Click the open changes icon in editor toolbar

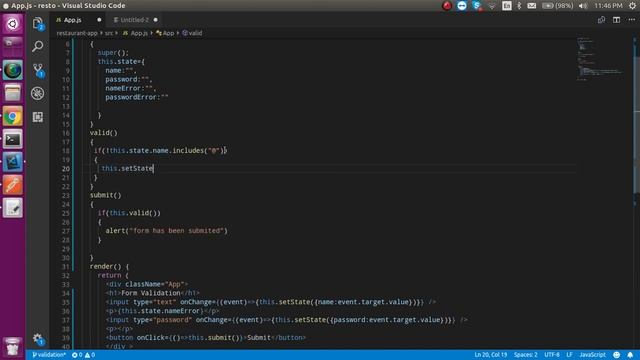point(601,20)
